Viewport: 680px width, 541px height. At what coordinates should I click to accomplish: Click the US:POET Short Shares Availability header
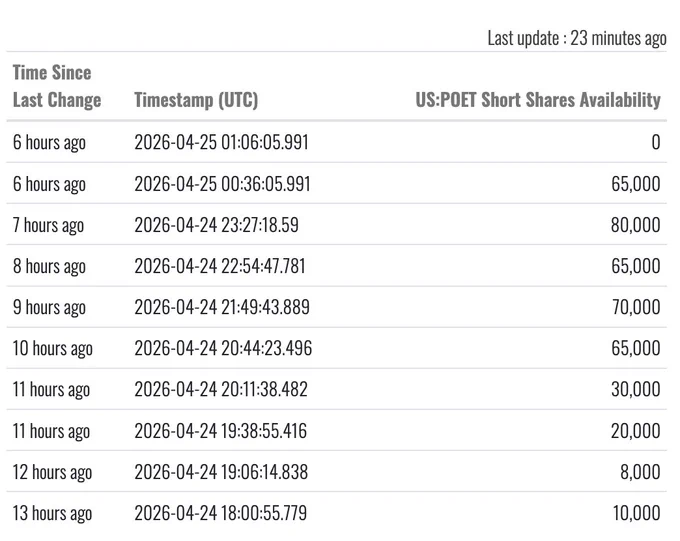click(538, 100)
